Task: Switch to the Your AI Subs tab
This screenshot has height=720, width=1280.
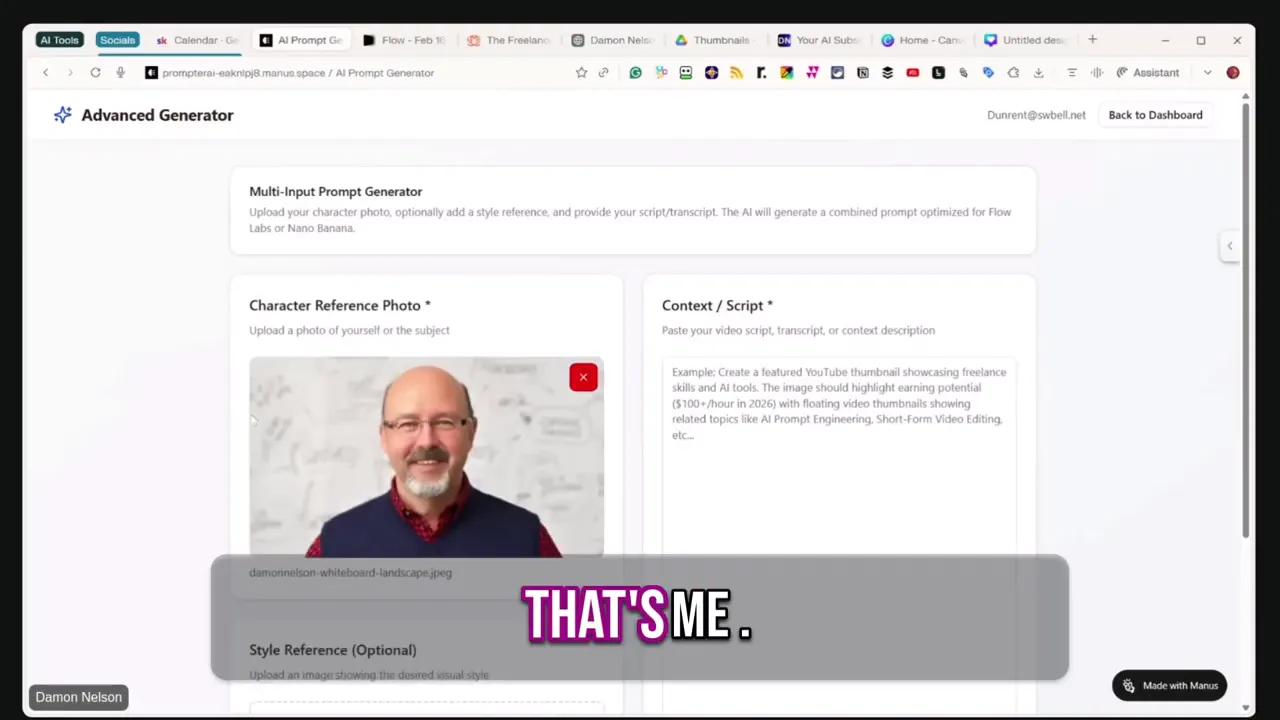Action: (820, 40)
